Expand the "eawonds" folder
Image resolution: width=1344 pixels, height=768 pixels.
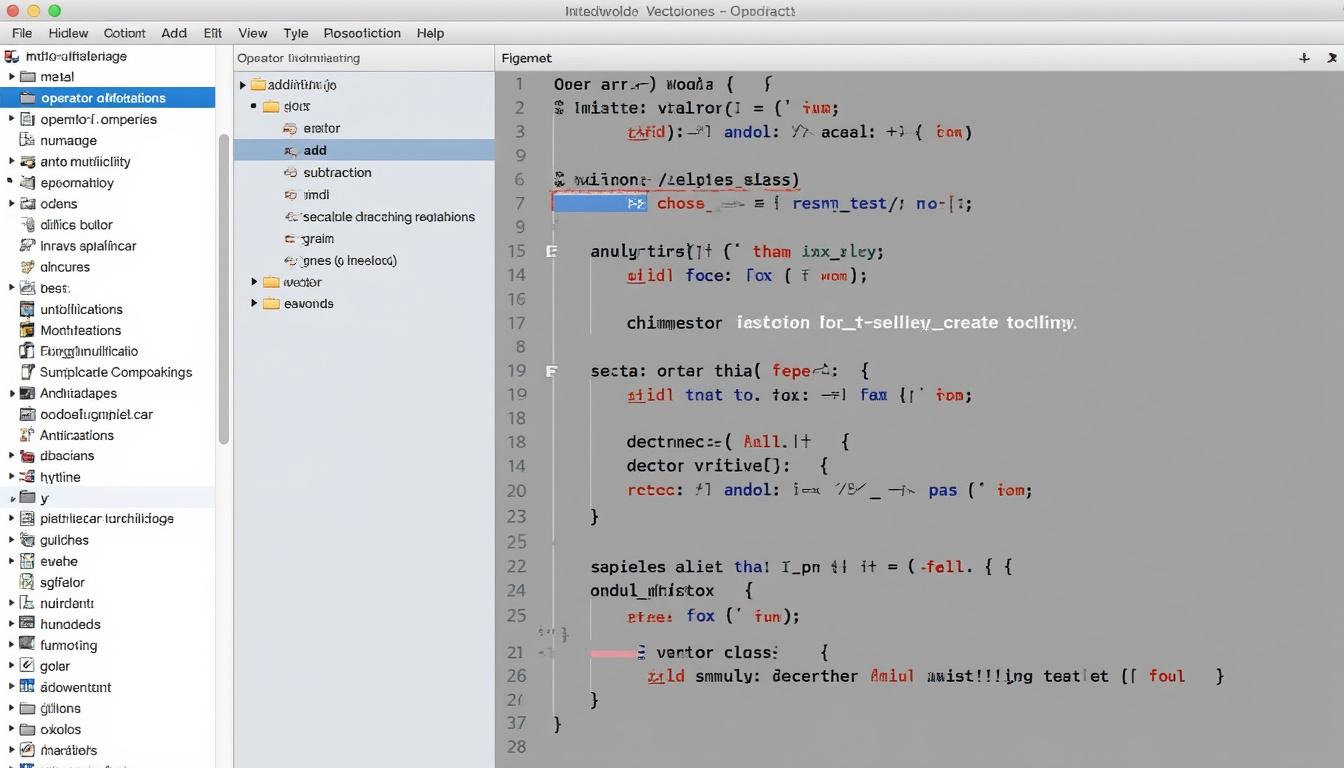254,303
